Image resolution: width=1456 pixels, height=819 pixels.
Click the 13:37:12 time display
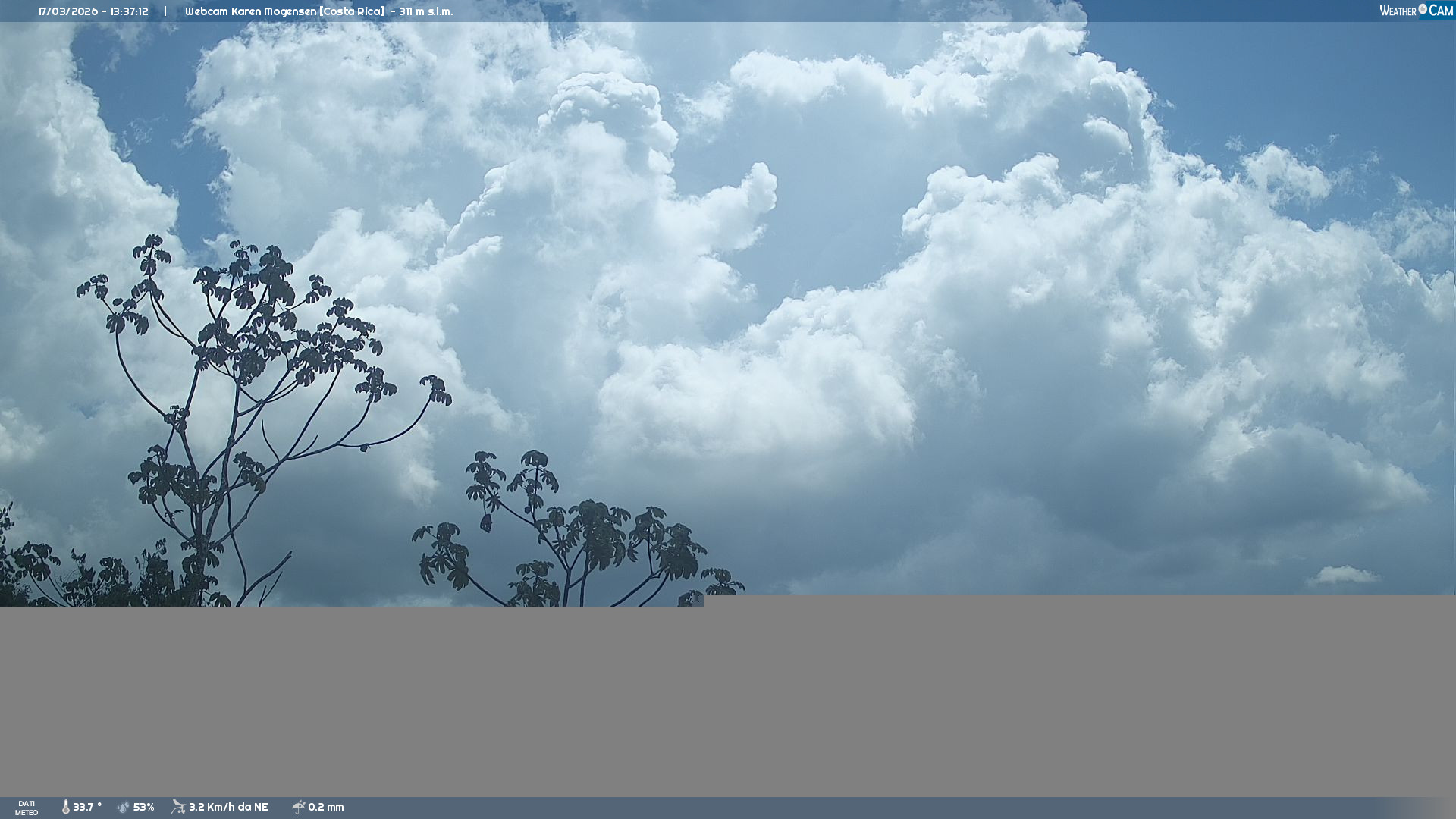(x=129, y=11)
